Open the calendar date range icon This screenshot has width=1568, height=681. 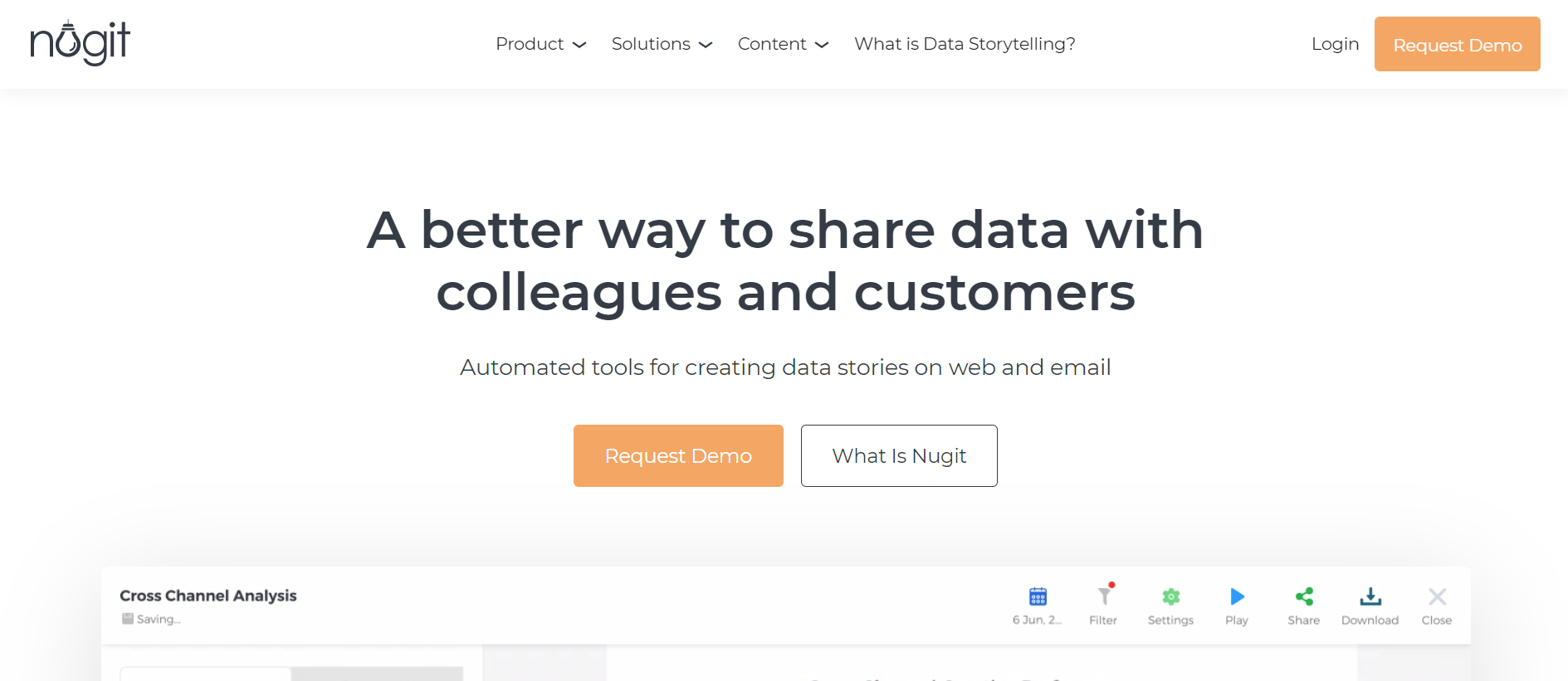(x=1038, y=596)
